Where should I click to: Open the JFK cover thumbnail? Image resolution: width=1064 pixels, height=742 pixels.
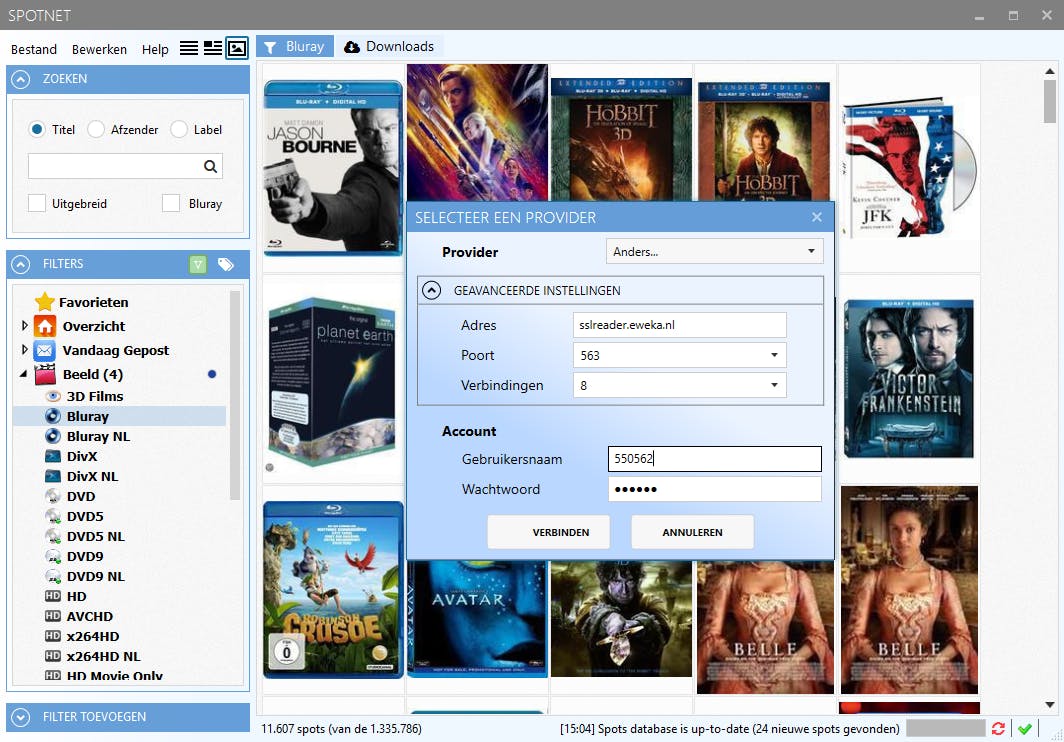pyautogui.click(x=909, y=168)
